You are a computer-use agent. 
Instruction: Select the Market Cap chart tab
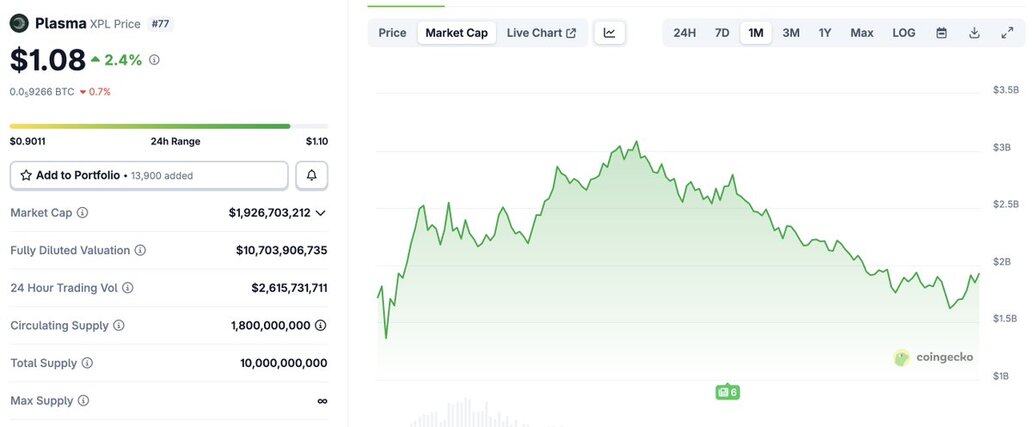(456, 33)
